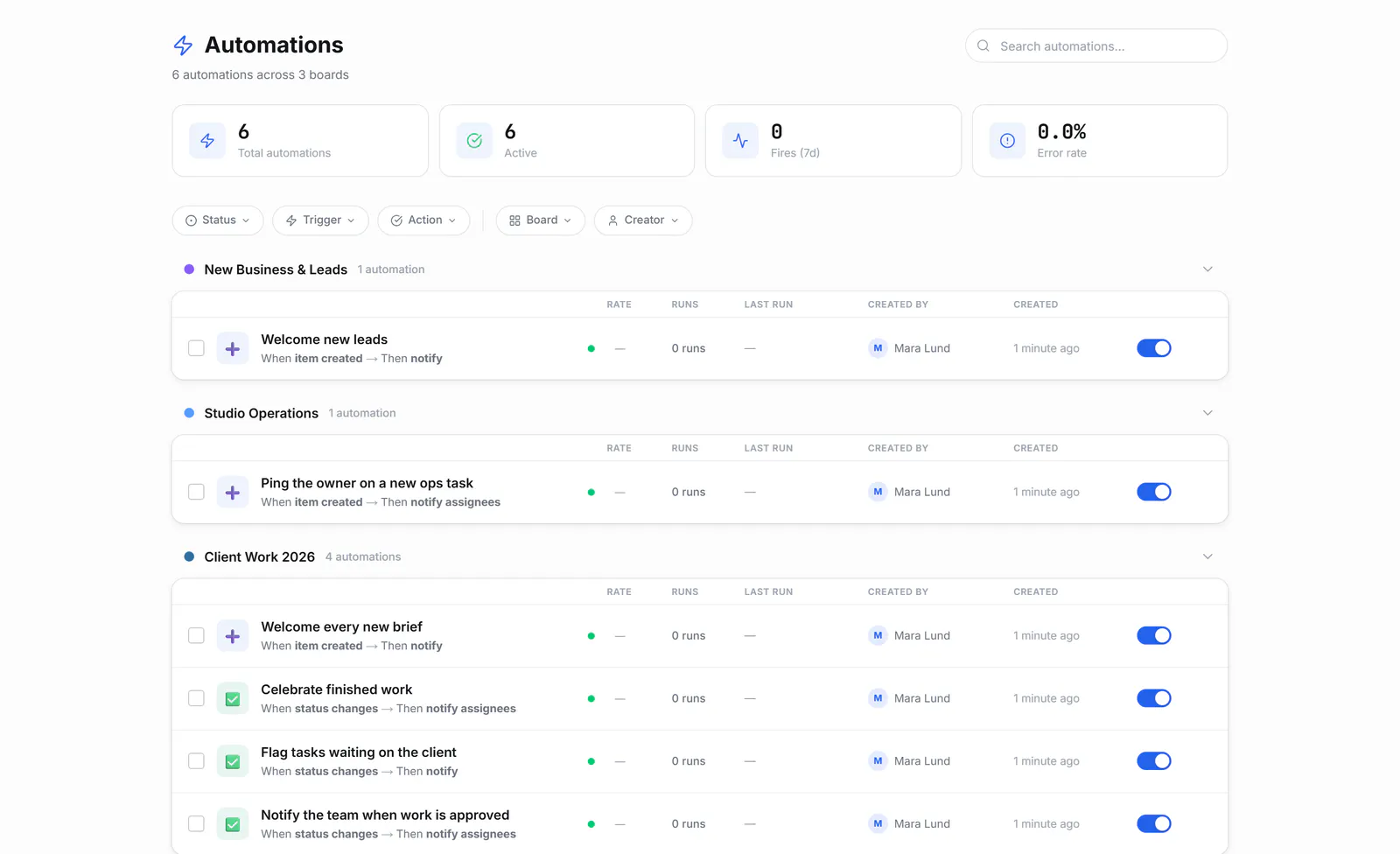This screenshot has width=1400, height=854.
Task: Click the plus icon for Welcome every new brief
Action: [233, 636]
